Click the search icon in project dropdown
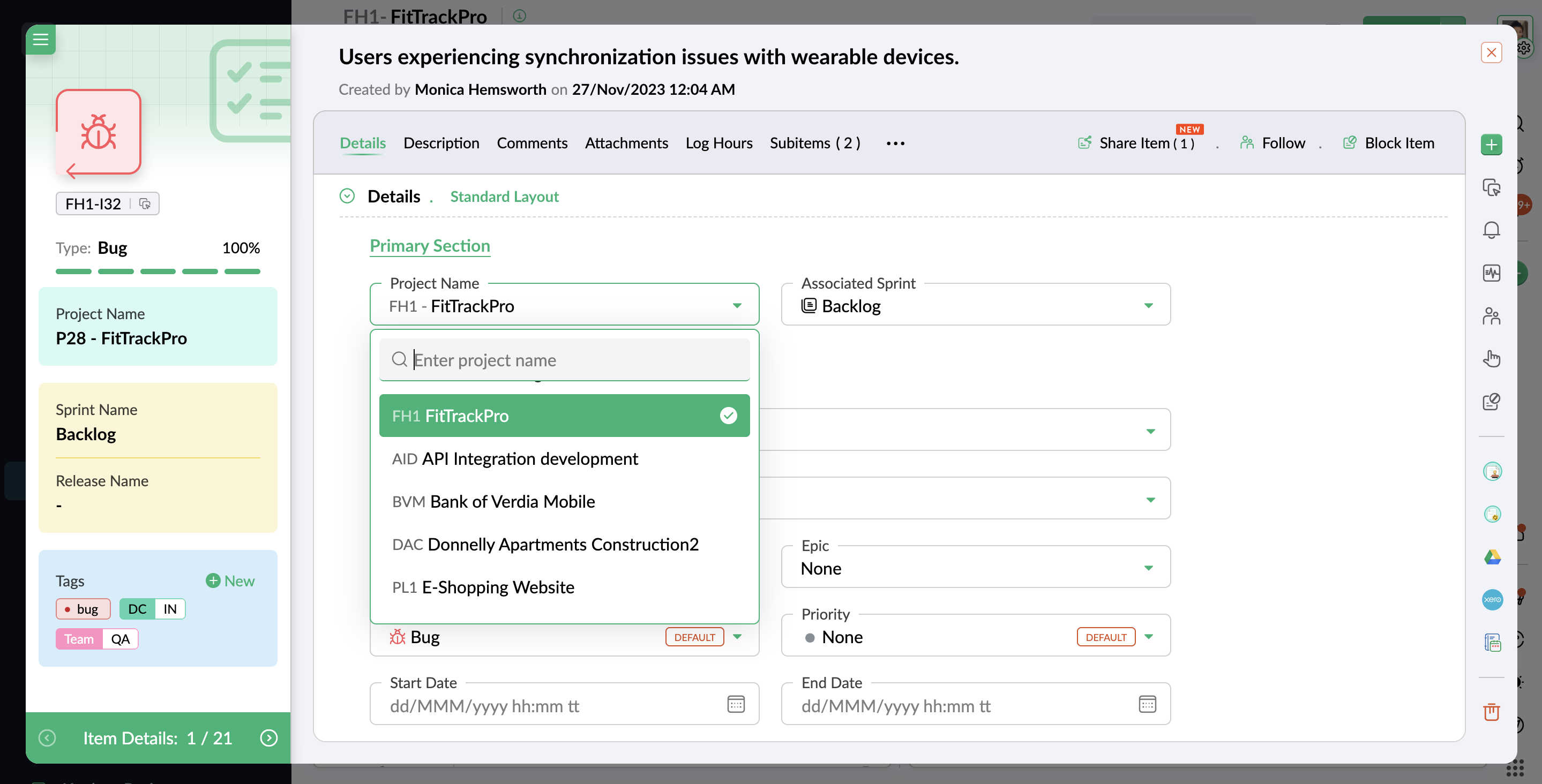Screen dimensions: 1542x784 pyautogui.click(x=399, y=359)
